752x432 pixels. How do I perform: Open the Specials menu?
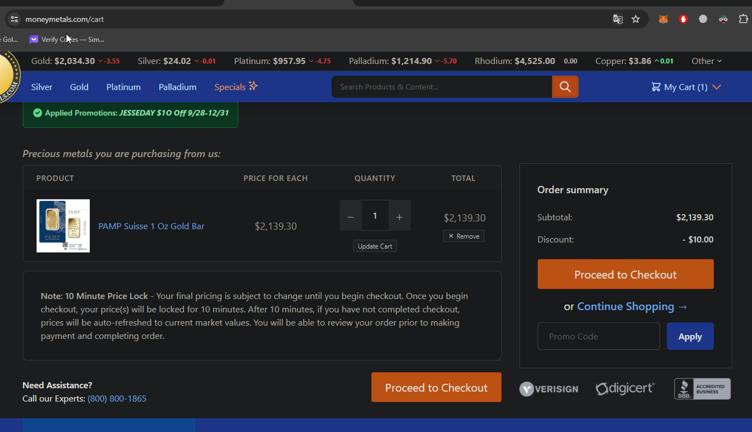point(235,87)
